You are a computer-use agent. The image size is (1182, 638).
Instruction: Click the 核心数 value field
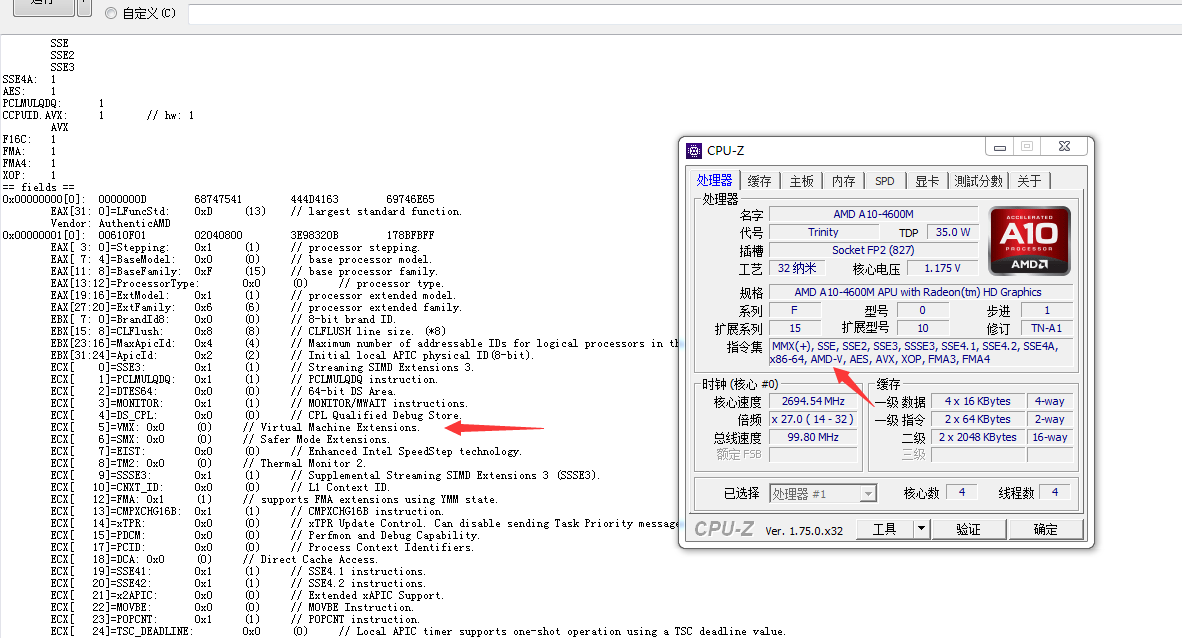[962, 492]
